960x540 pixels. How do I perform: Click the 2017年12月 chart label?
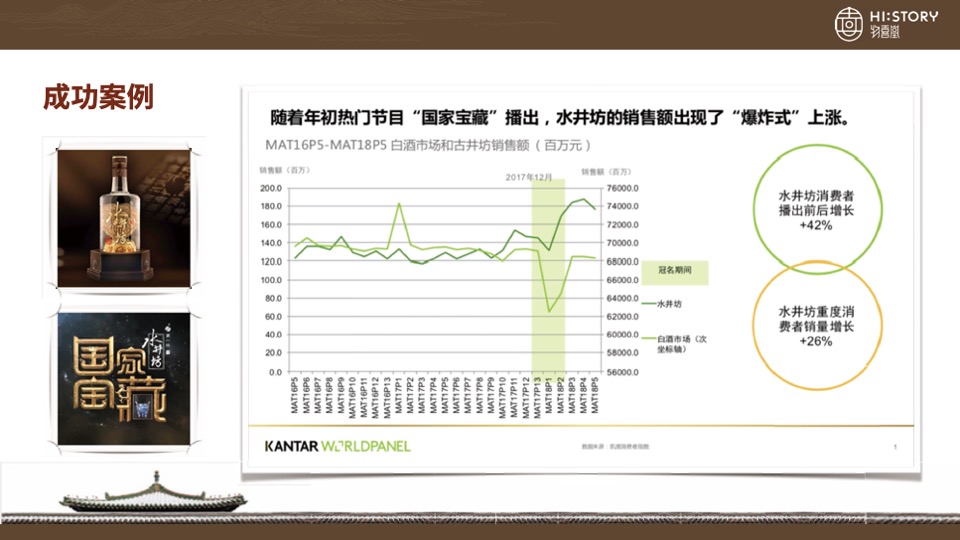[528, 177]
